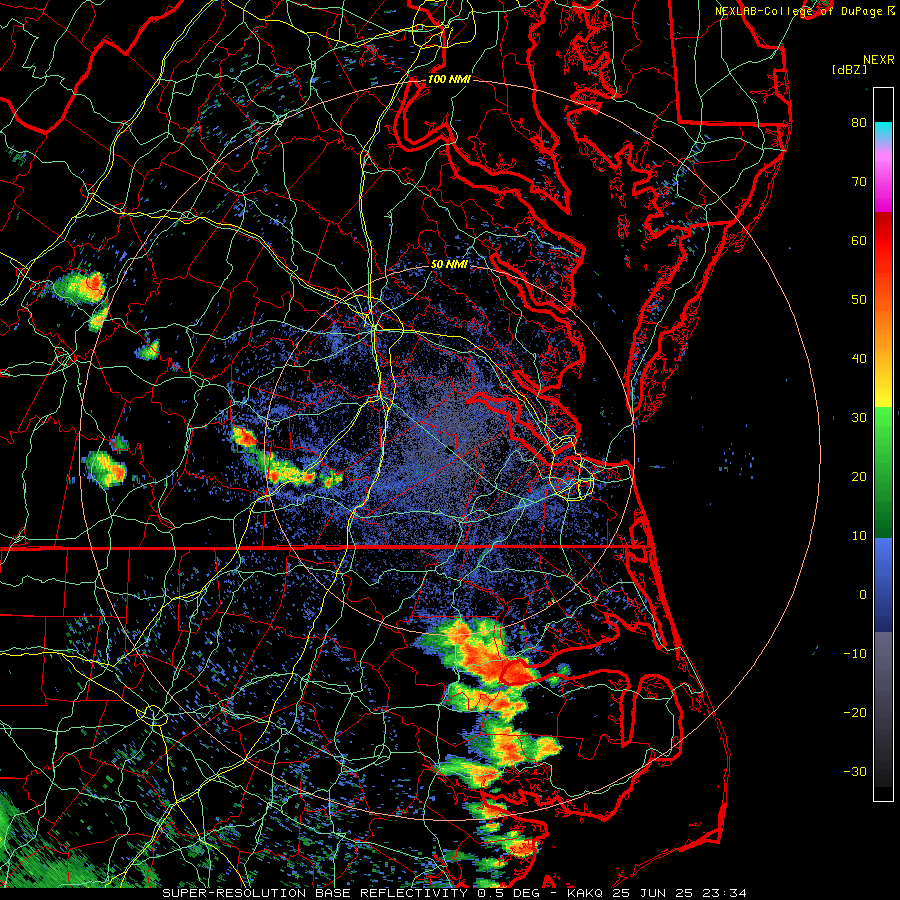Screen dimensions: 900x900
Task: Click the 80 value on dBZ scale
Action: [859, 122]
